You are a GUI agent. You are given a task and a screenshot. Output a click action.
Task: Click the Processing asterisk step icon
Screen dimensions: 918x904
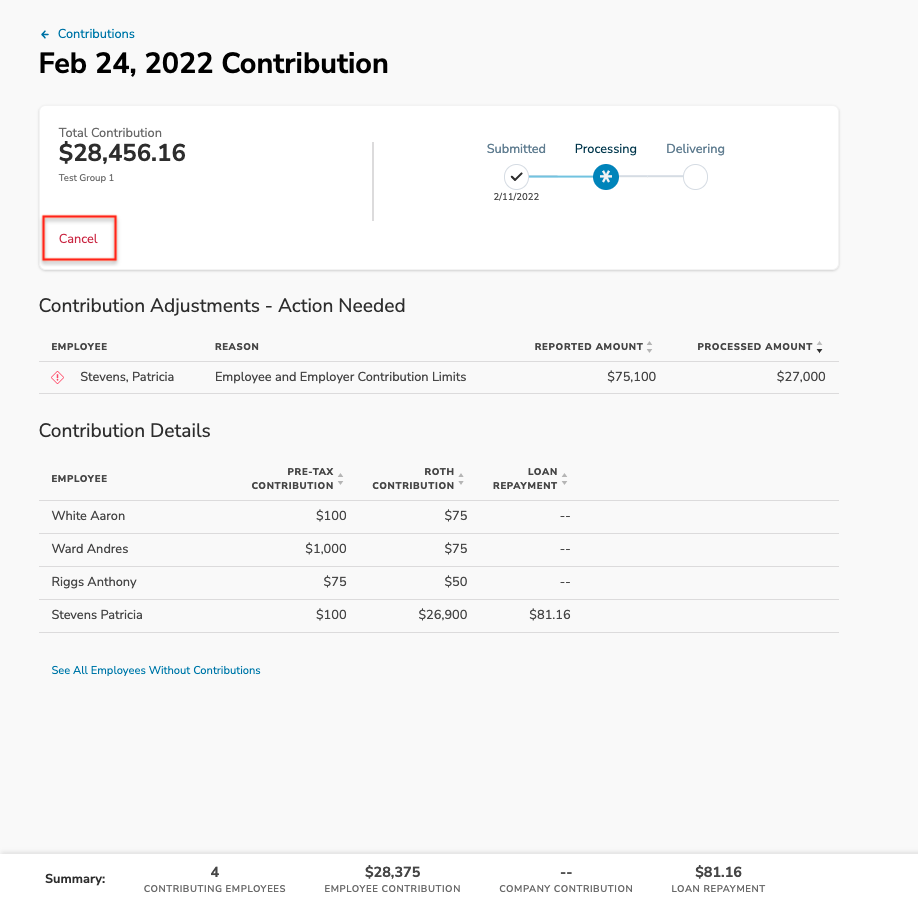(605, 176)
